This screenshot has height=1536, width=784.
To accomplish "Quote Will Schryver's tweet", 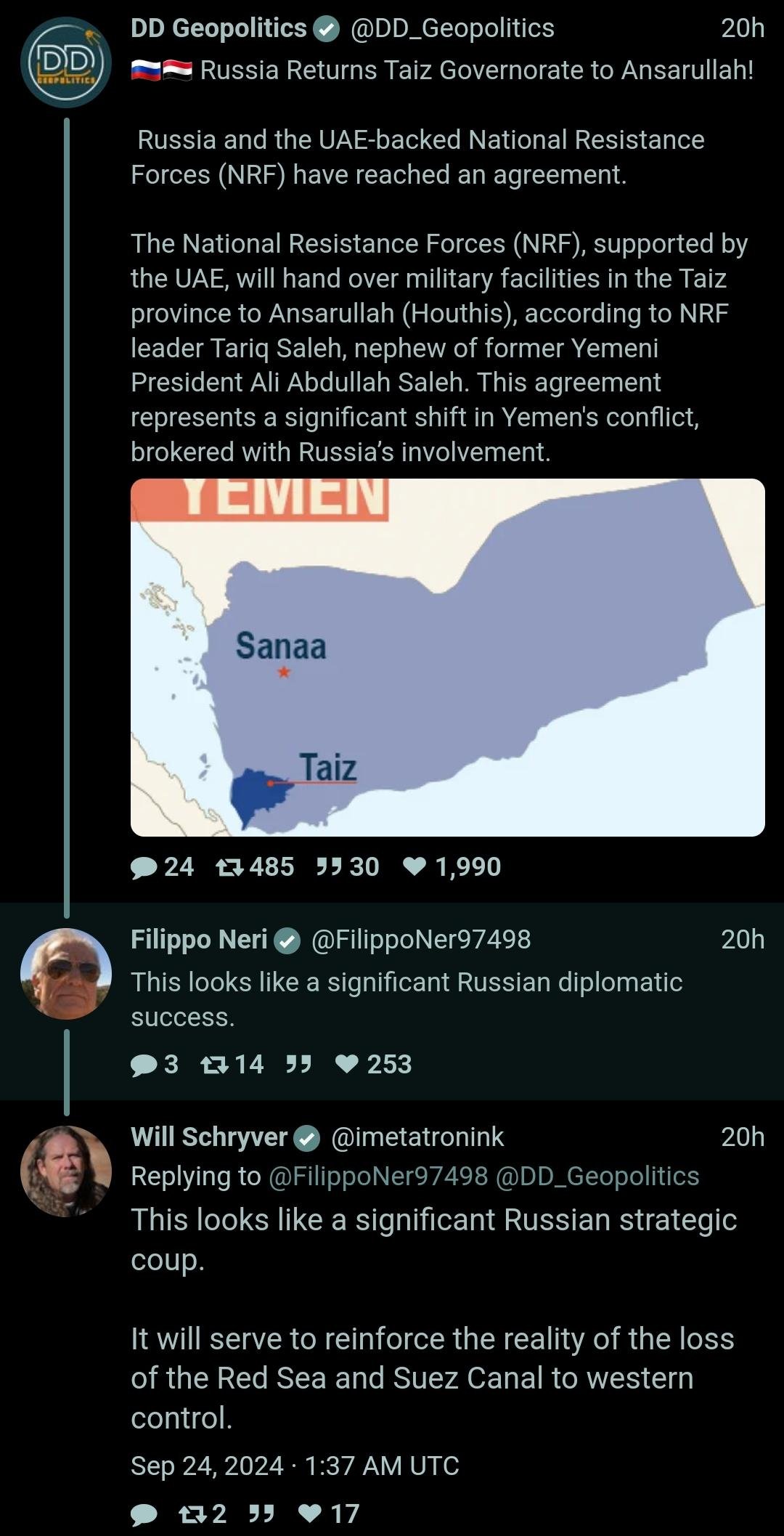I will [x=261, y=1513].
